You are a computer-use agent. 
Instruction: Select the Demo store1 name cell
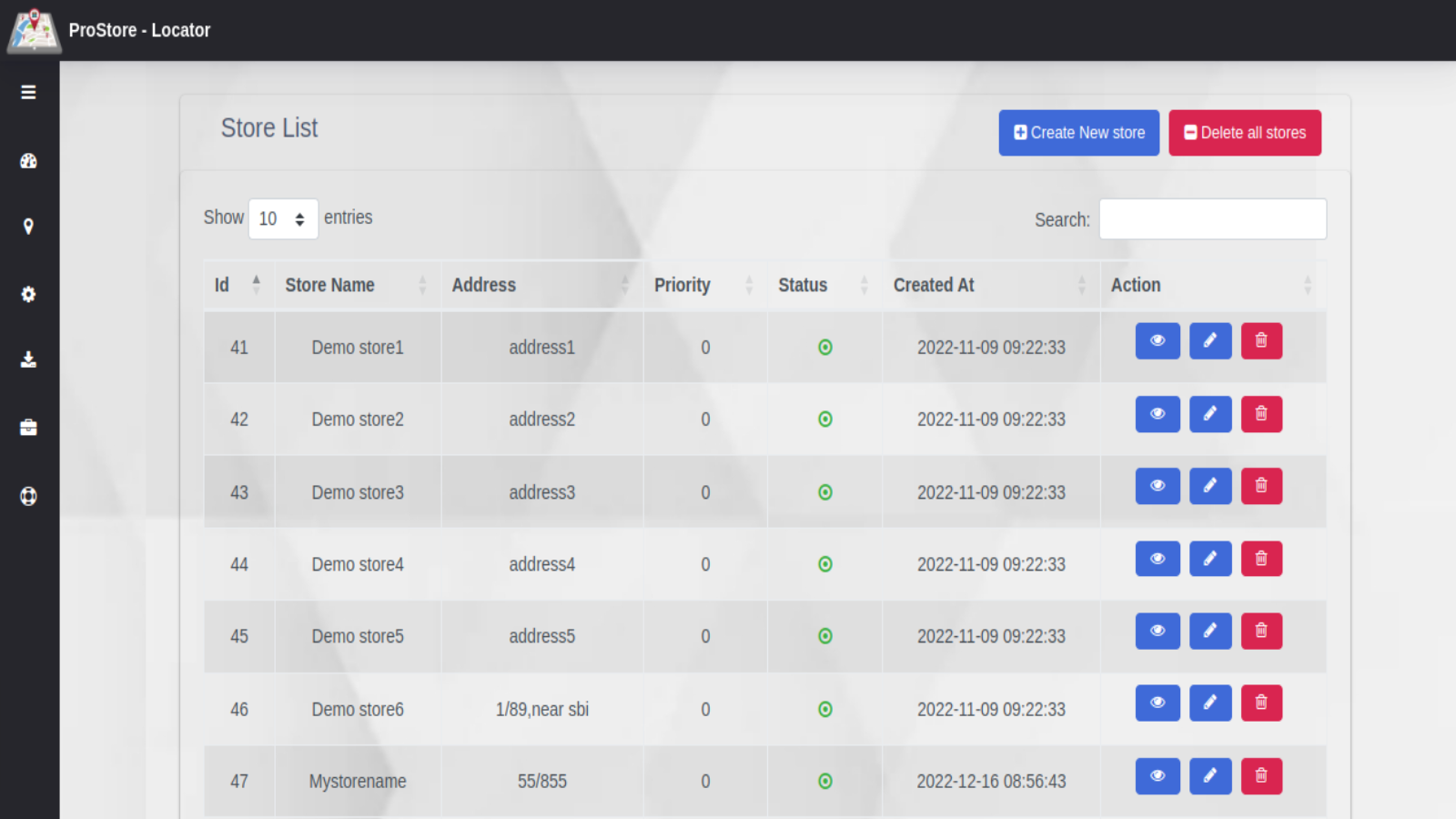point(358,348)
